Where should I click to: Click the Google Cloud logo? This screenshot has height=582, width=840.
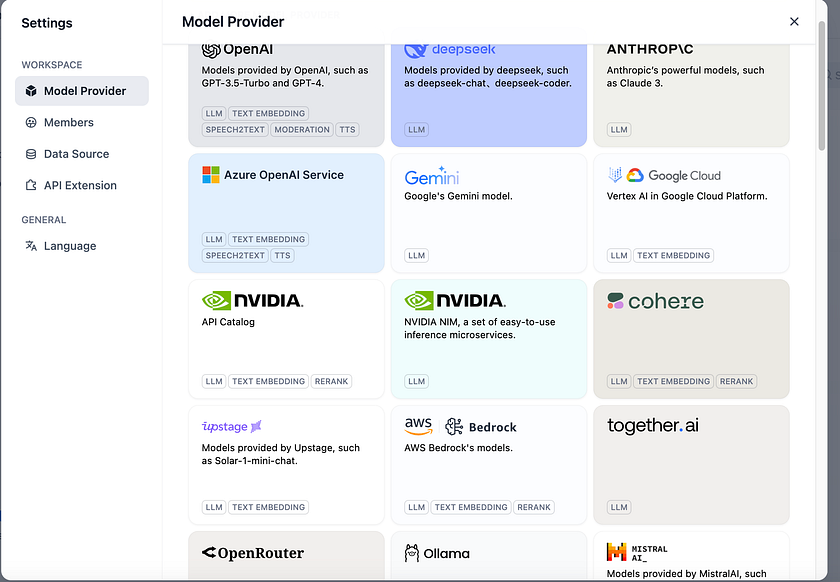(x=664, y=175)
